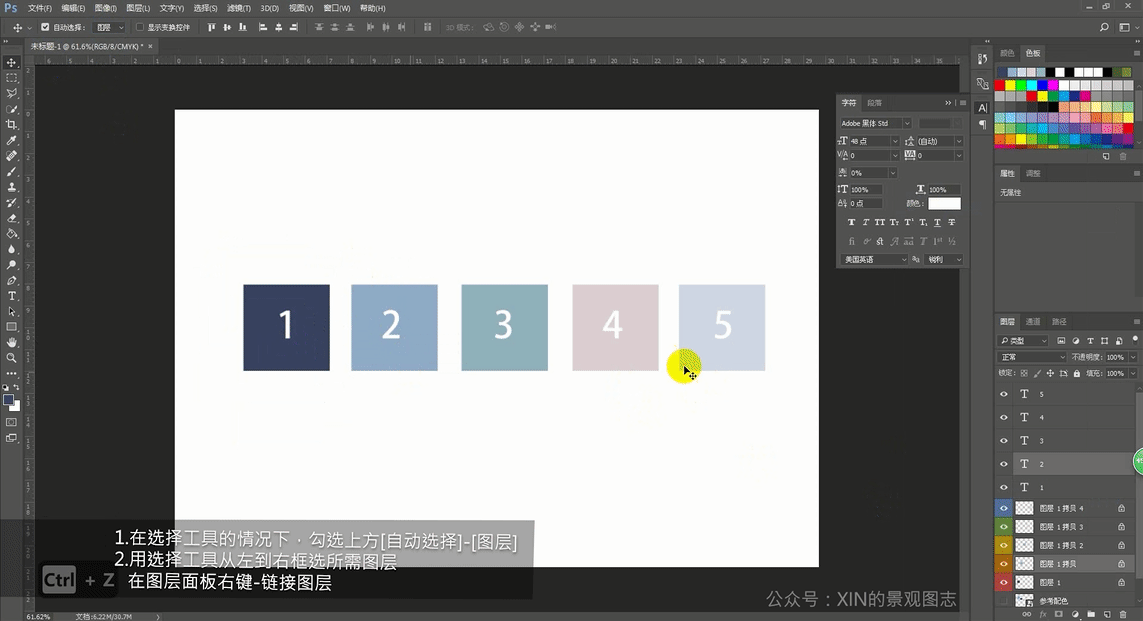This screenshot has width=1143, height=621.
Task: Hide 图层 1 拷贝 4 via its eye icon
Action: point(1004,508)
